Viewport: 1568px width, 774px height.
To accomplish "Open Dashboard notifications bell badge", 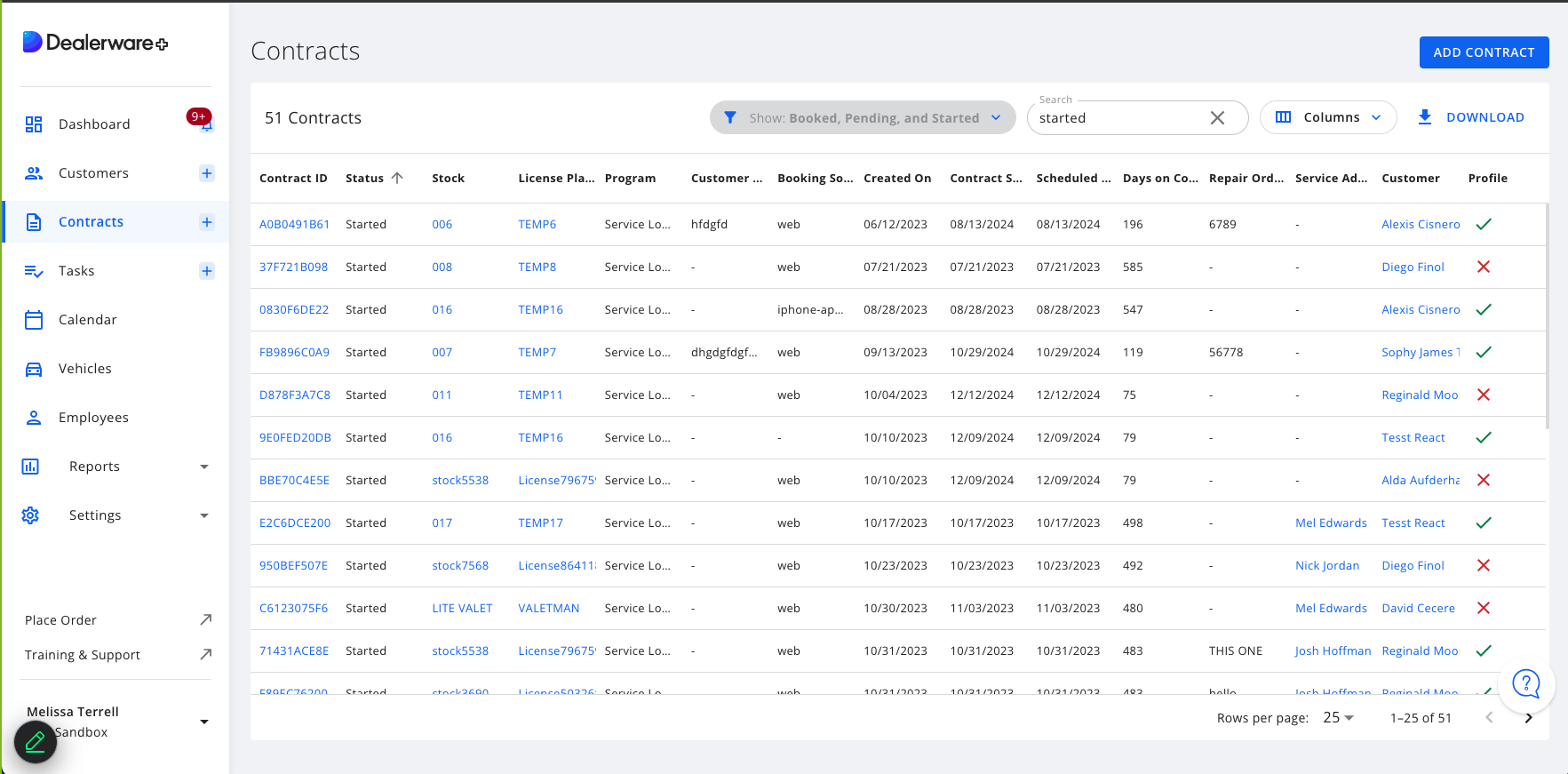I will [x=200, y=118].
